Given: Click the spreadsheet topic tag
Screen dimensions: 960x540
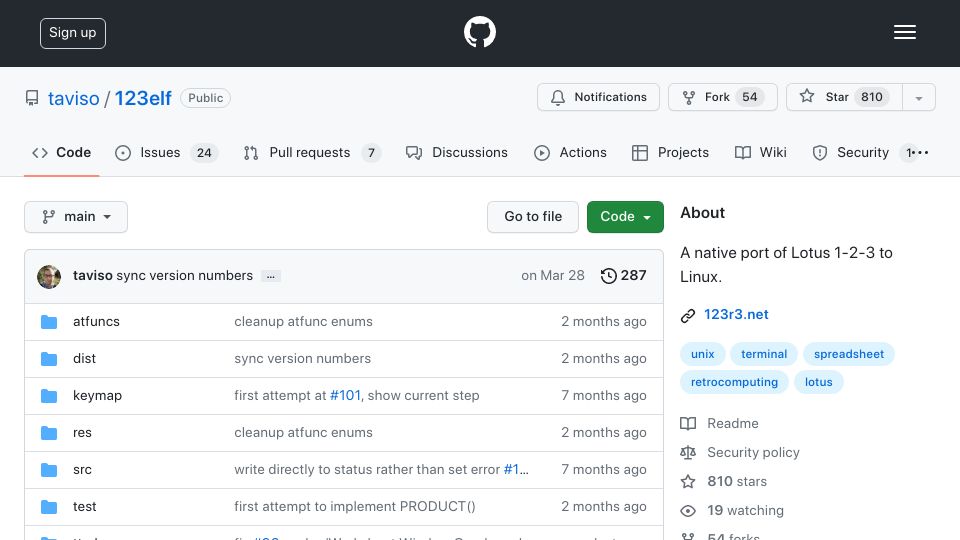Looking at the screenshot, I should tap(849, 354).
